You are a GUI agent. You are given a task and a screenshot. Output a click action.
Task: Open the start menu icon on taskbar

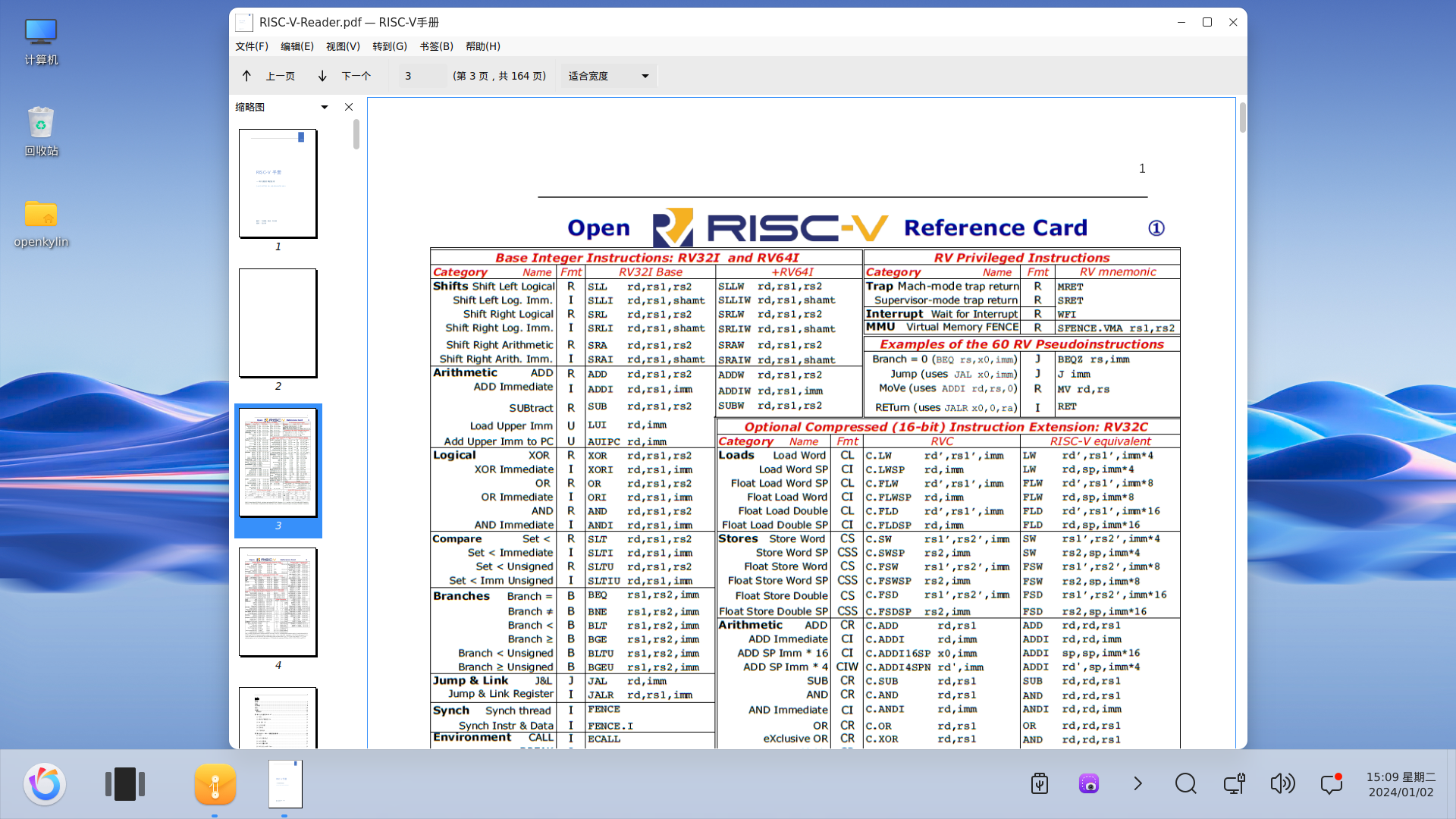[x=45, y=784]
